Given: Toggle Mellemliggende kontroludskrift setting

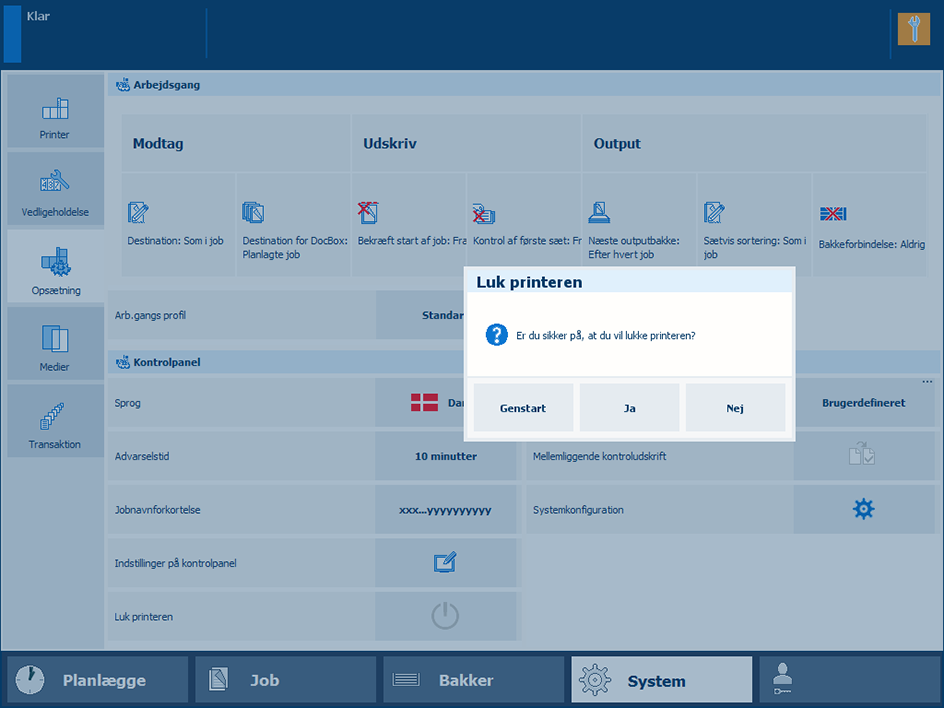Looking at the screenshot, I should (863, 456).
